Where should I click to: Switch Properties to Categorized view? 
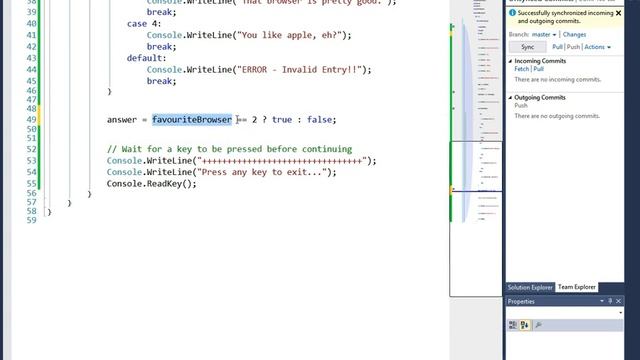(513, 325)
